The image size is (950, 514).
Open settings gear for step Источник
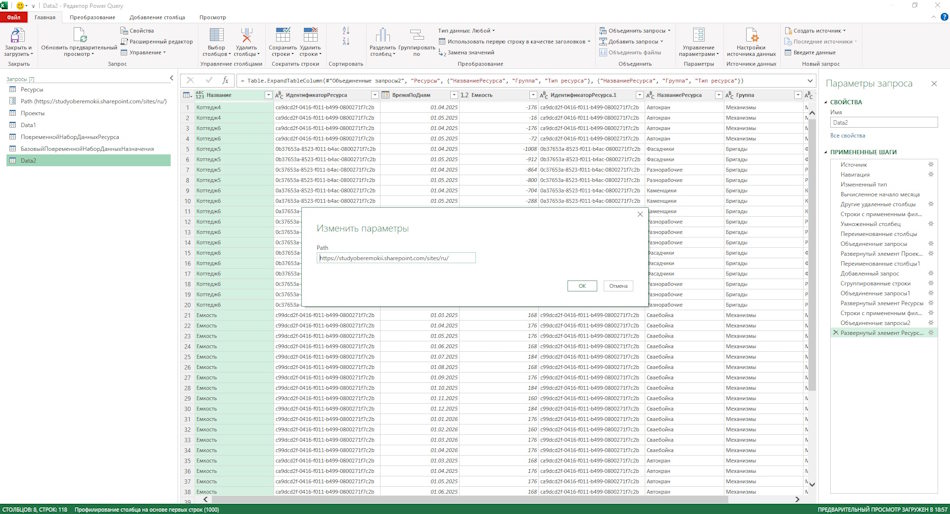pos(931,164)
